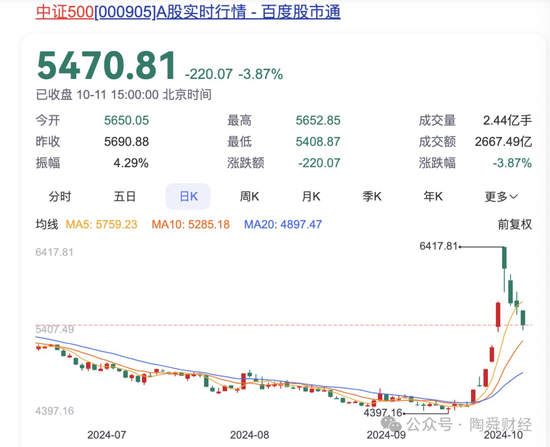Click the 已收盘 10-11 15:00:00 status text
Screen dimensions: 550x447
point(123,95)
